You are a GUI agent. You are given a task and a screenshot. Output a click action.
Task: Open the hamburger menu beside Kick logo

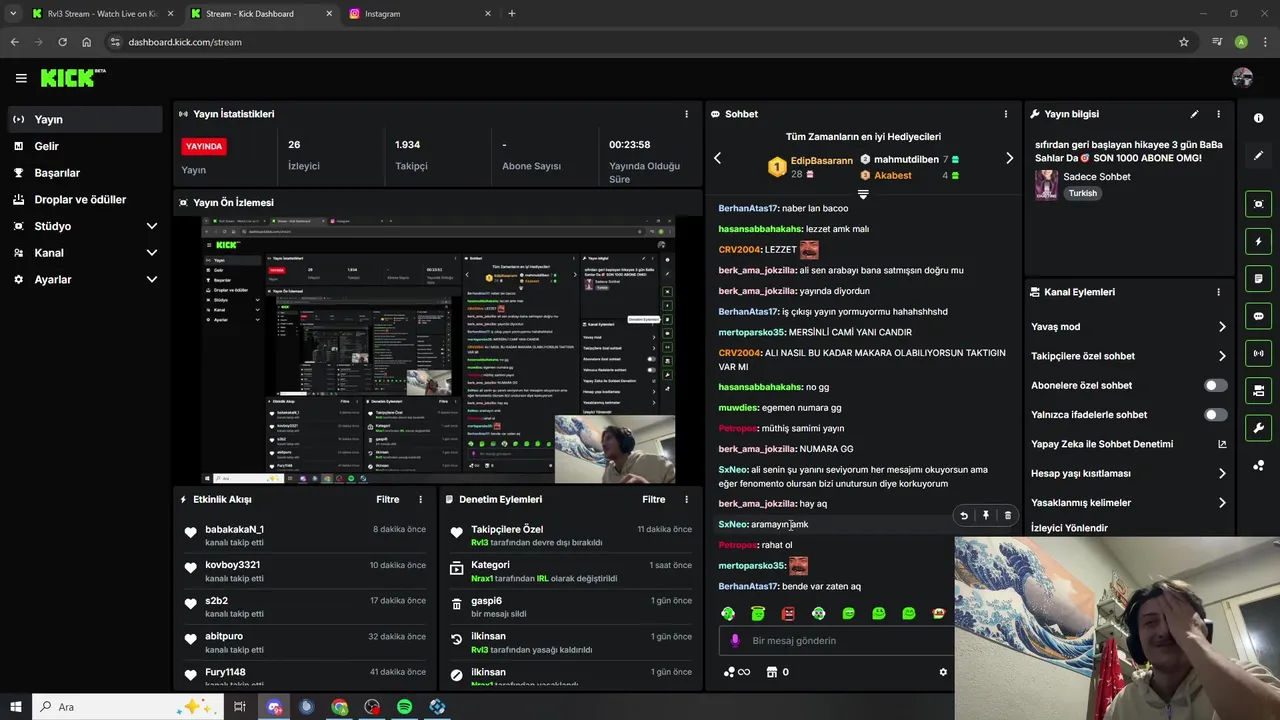click(21, 78)
